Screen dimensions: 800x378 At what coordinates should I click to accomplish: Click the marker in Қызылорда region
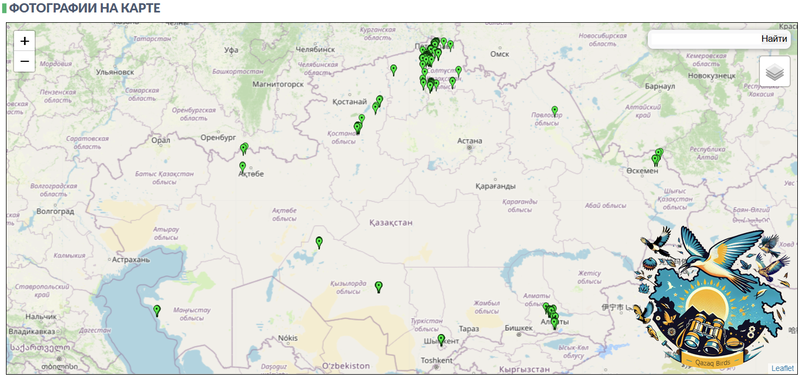(x=379, y=287)
